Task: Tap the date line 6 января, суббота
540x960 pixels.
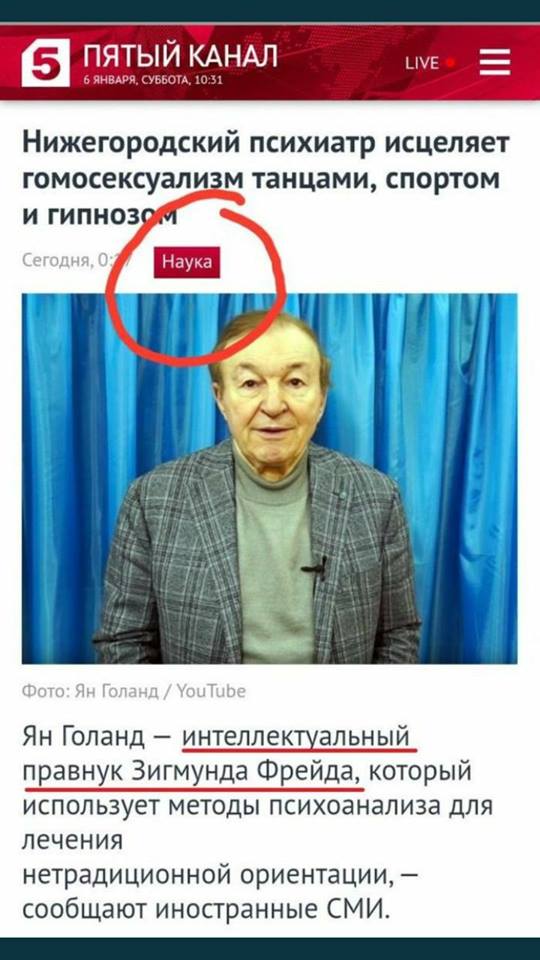Action: [x=152, y=80]
